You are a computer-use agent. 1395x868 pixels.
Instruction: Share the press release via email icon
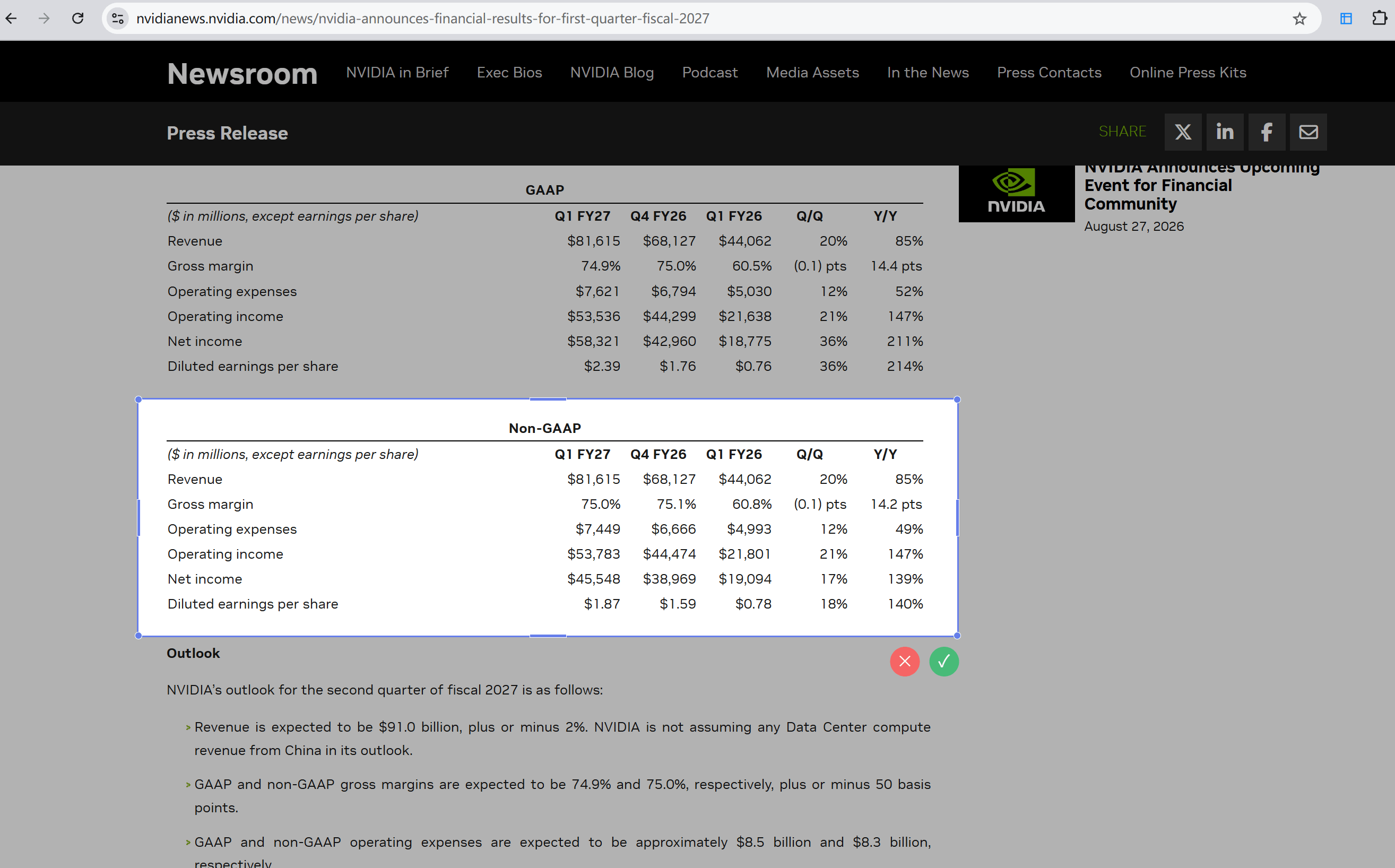1309,132
